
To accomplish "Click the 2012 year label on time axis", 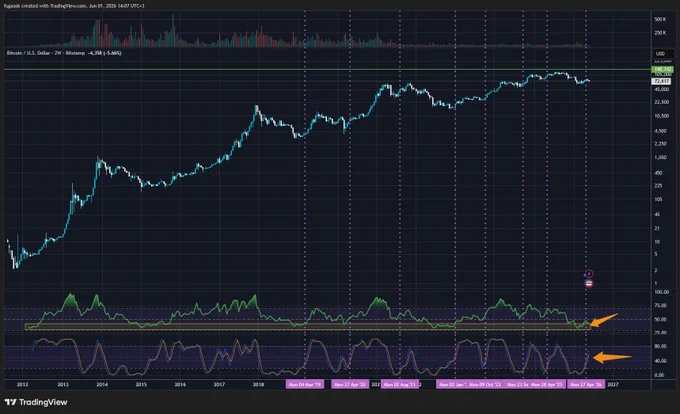I will pos(23,385).
